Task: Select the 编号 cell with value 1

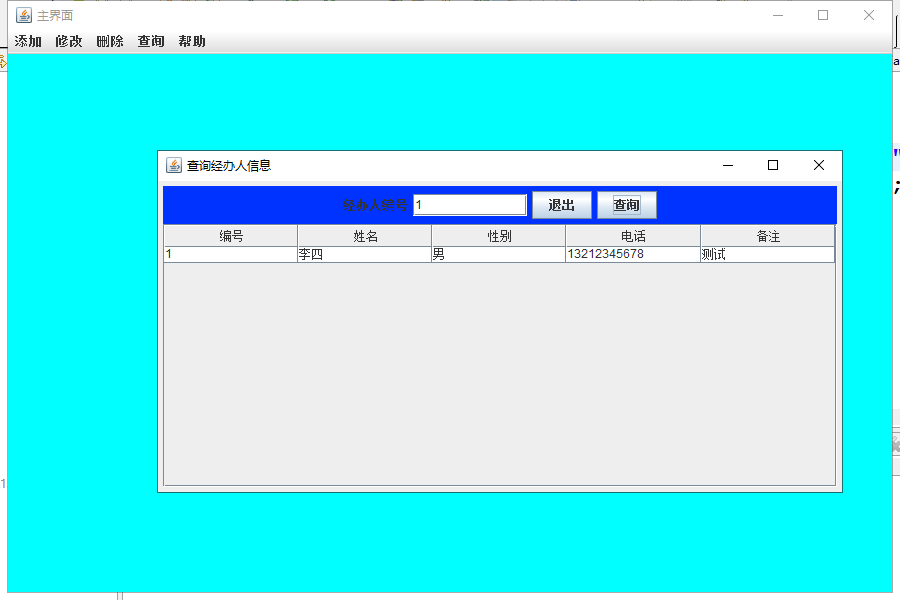Action: (x=231, y=254)
